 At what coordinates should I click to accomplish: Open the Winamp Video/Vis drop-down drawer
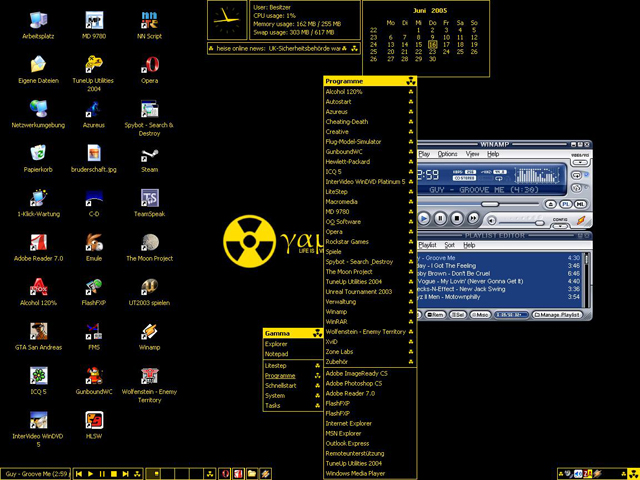pyautogui.click(x=580, y=162)
